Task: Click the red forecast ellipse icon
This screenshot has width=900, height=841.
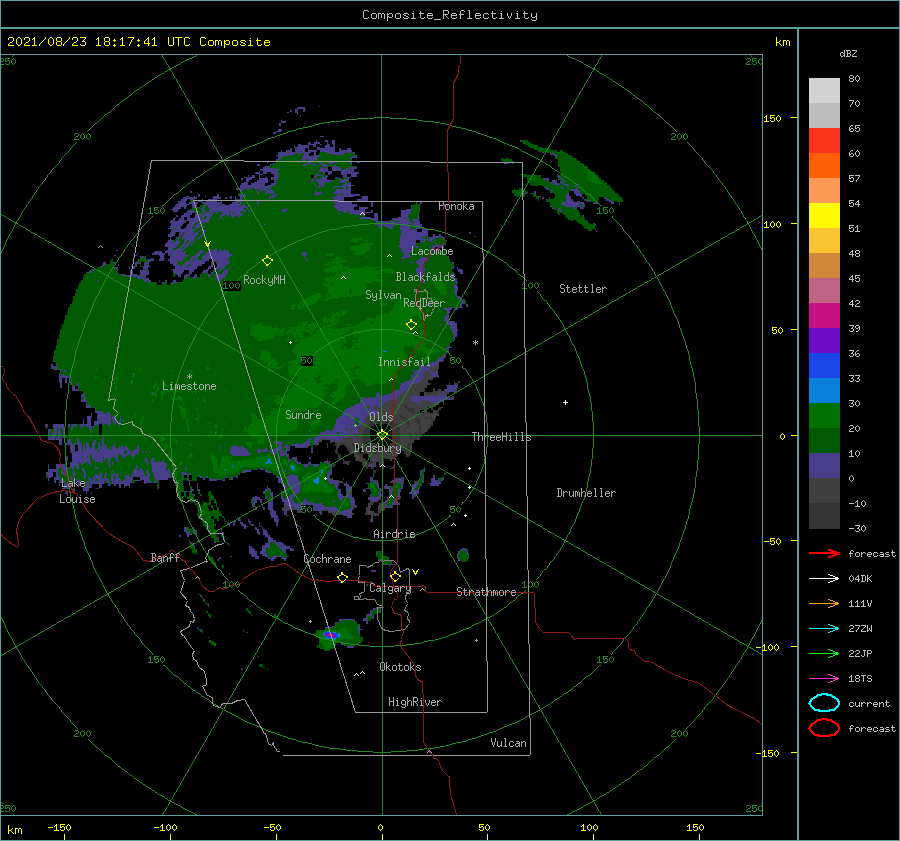Action: coord(824,728)
